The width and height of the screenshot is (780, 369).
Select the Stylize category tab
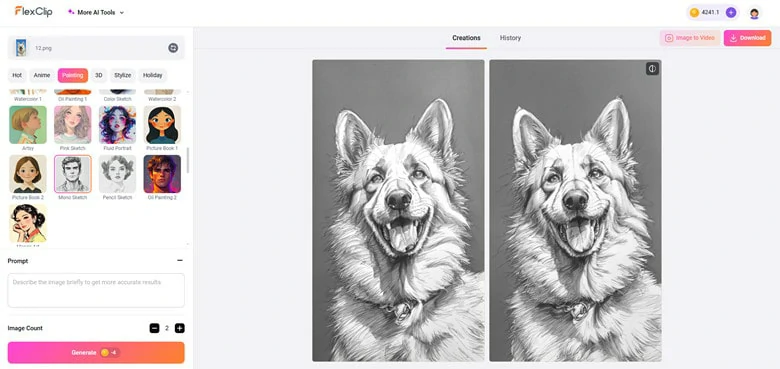tap(122, 75)
